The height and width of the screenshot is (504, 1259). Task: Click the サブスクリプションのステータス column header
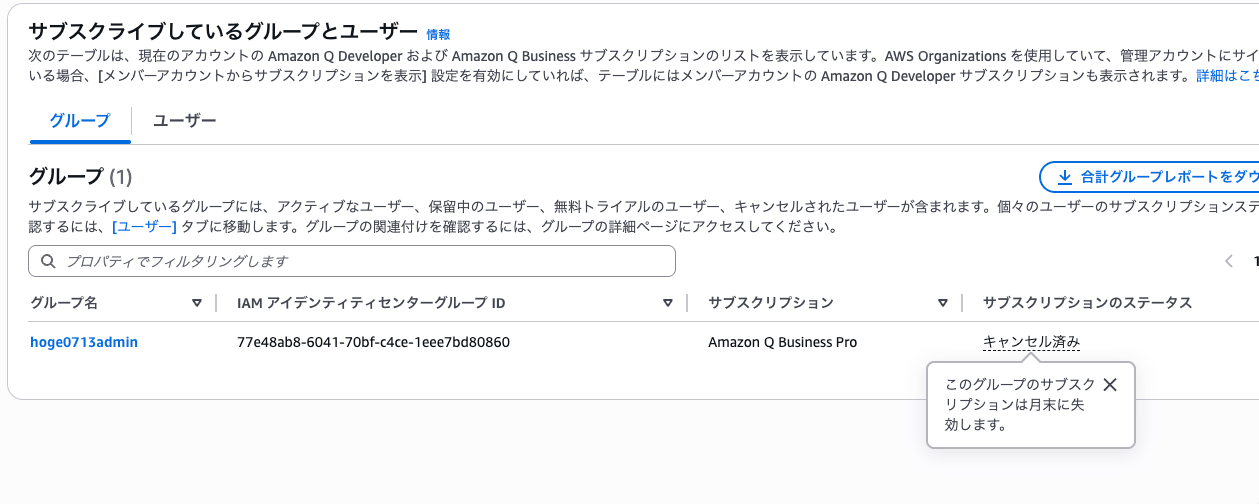(x=1087, y=303)
